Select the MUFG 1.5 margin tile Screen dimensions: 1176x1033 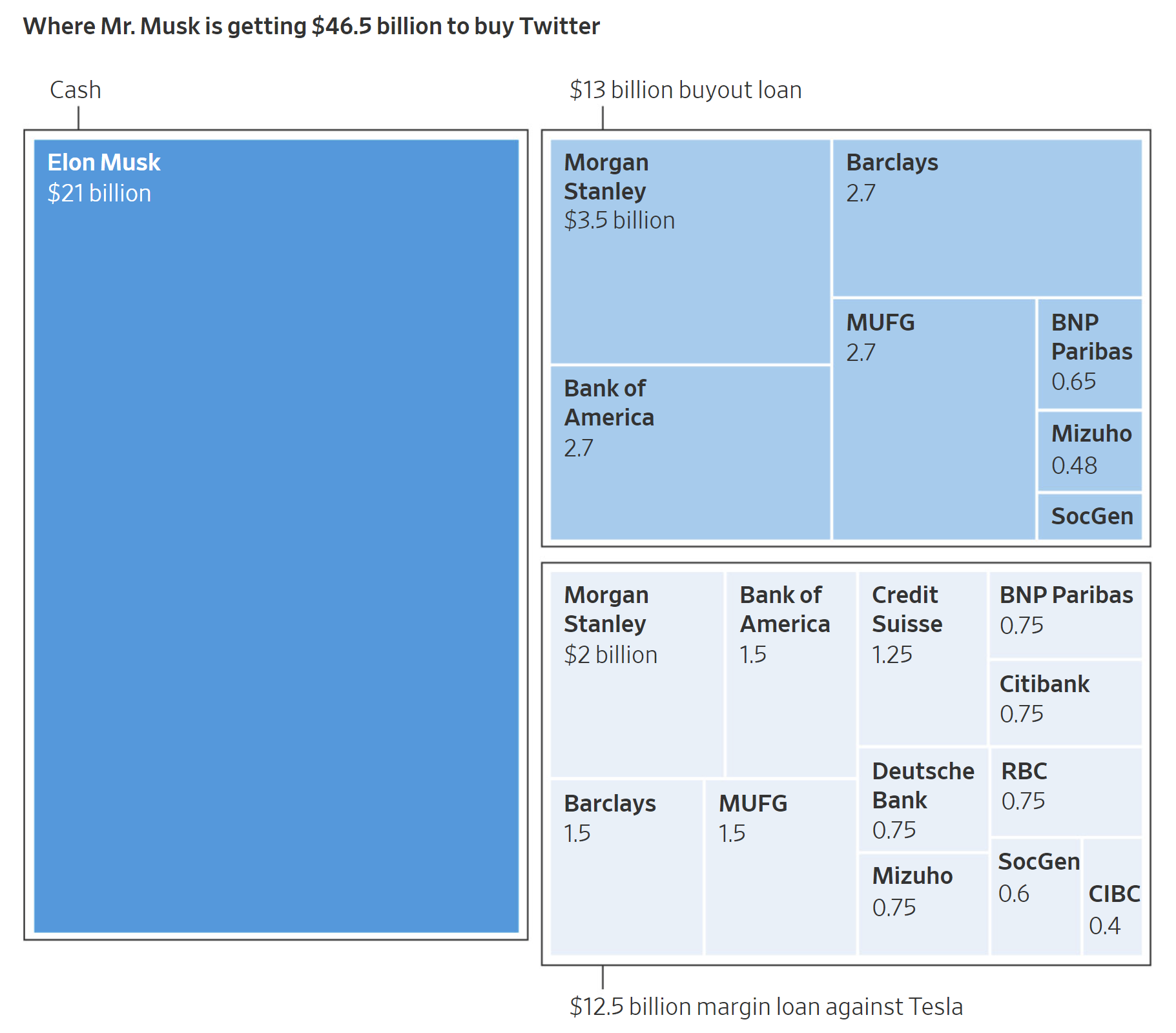[x=781, y=867]
